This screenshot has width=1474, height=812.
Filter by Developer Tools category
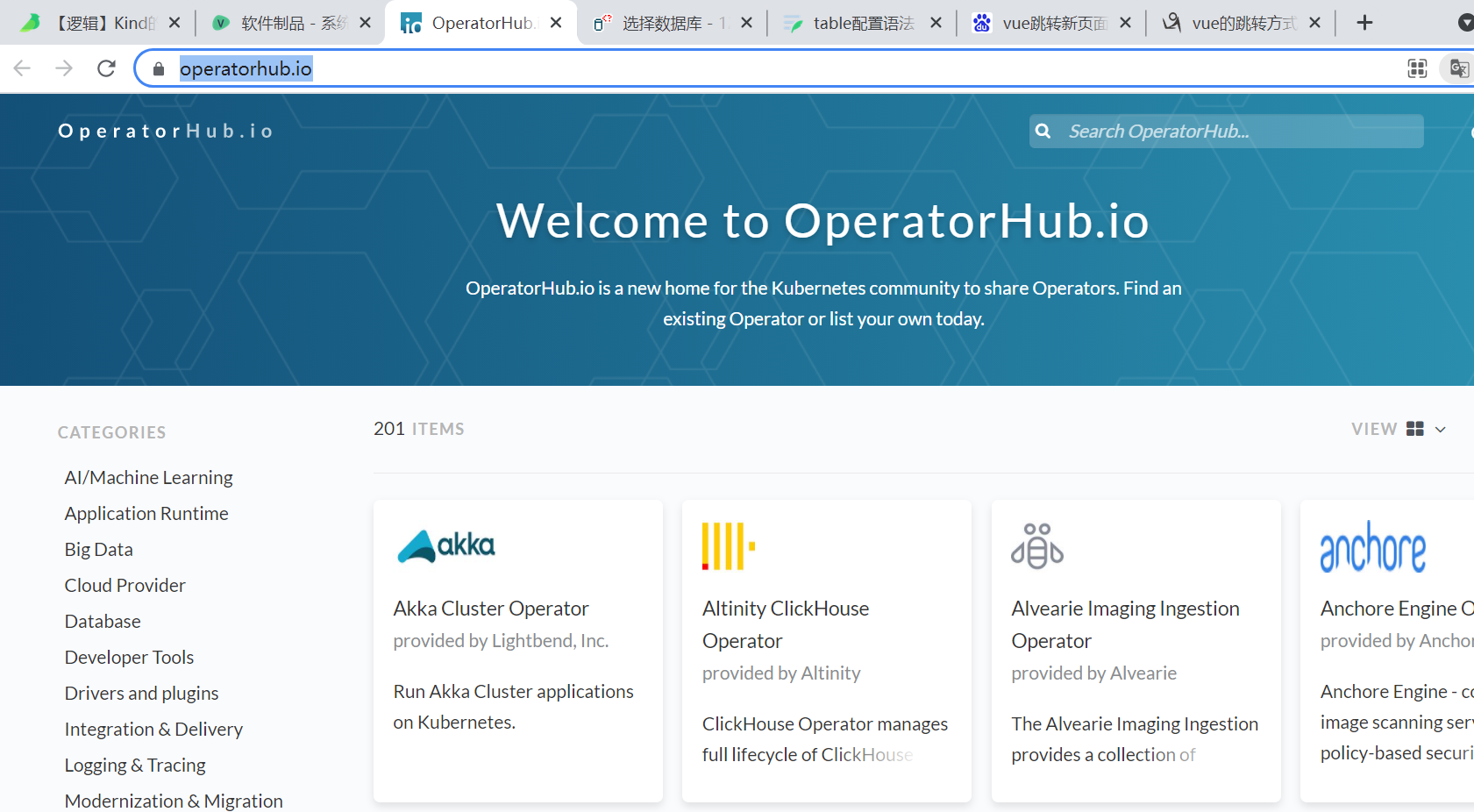point(129,658)
